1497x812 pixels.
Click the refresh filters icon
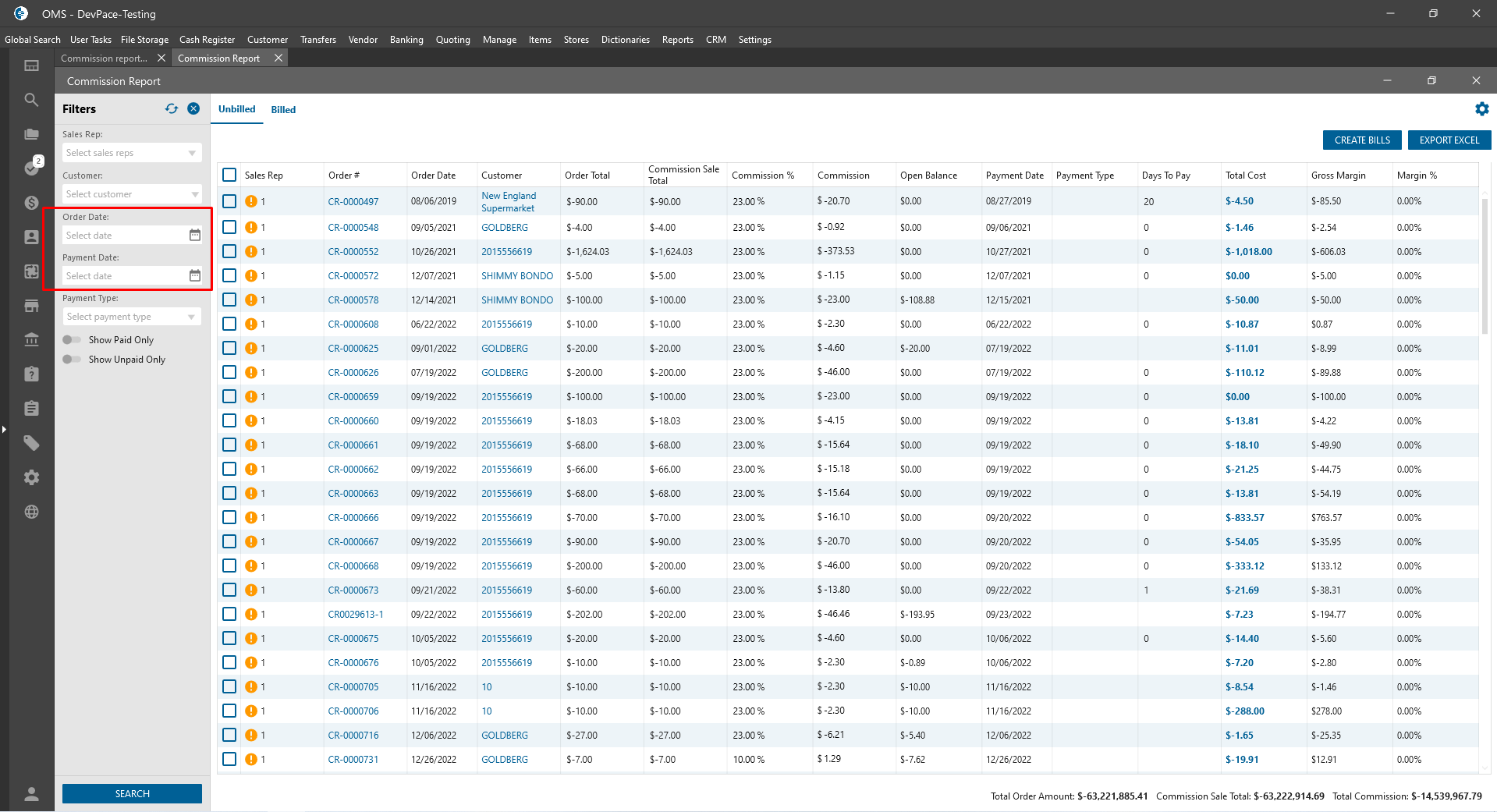[x=172, y=109]
